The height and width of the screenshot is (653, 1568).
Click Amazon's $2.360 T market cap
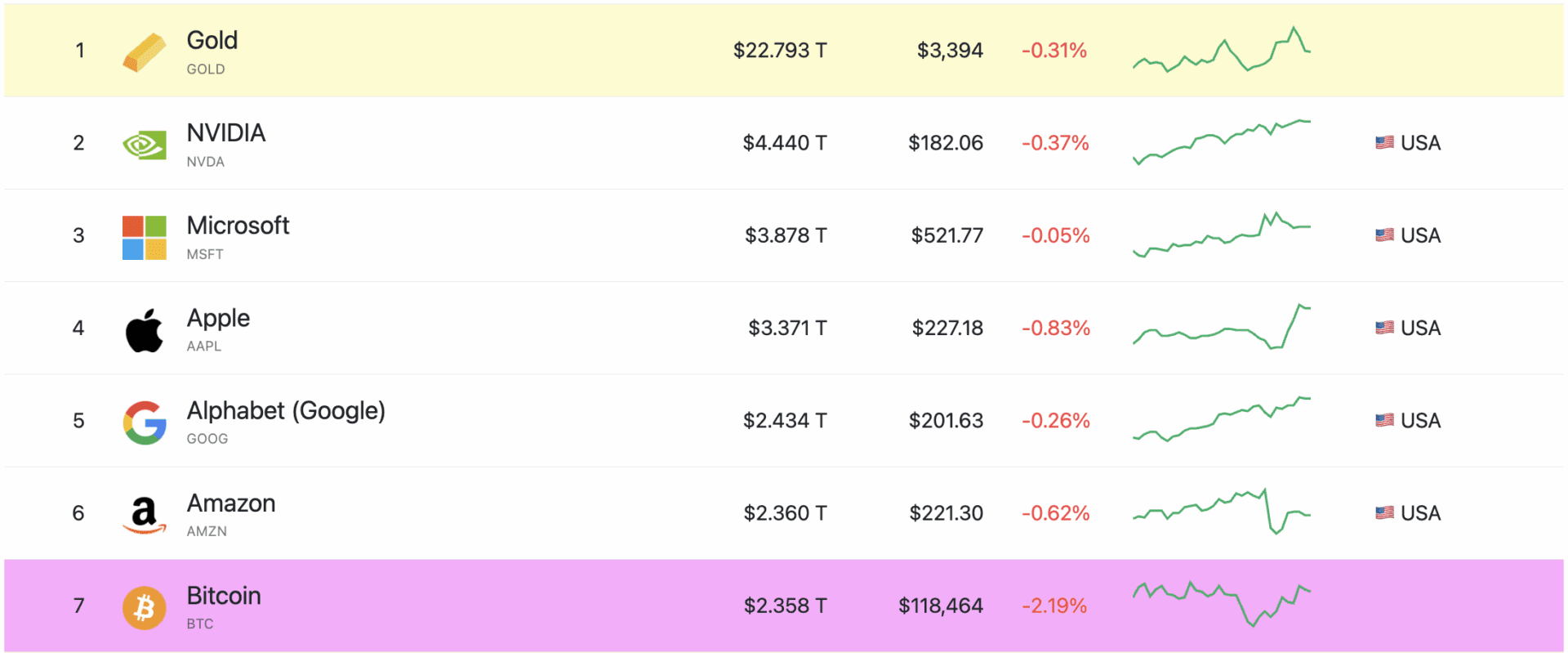[x=785, y=513]
